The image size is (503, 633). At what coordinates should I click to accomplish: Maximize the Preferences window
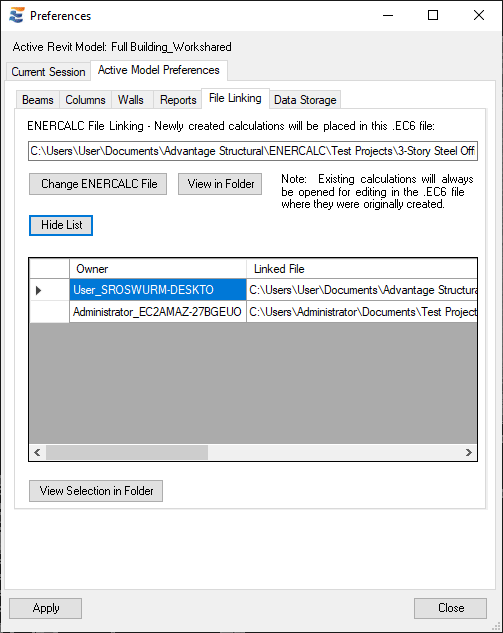tap(433, 15)
